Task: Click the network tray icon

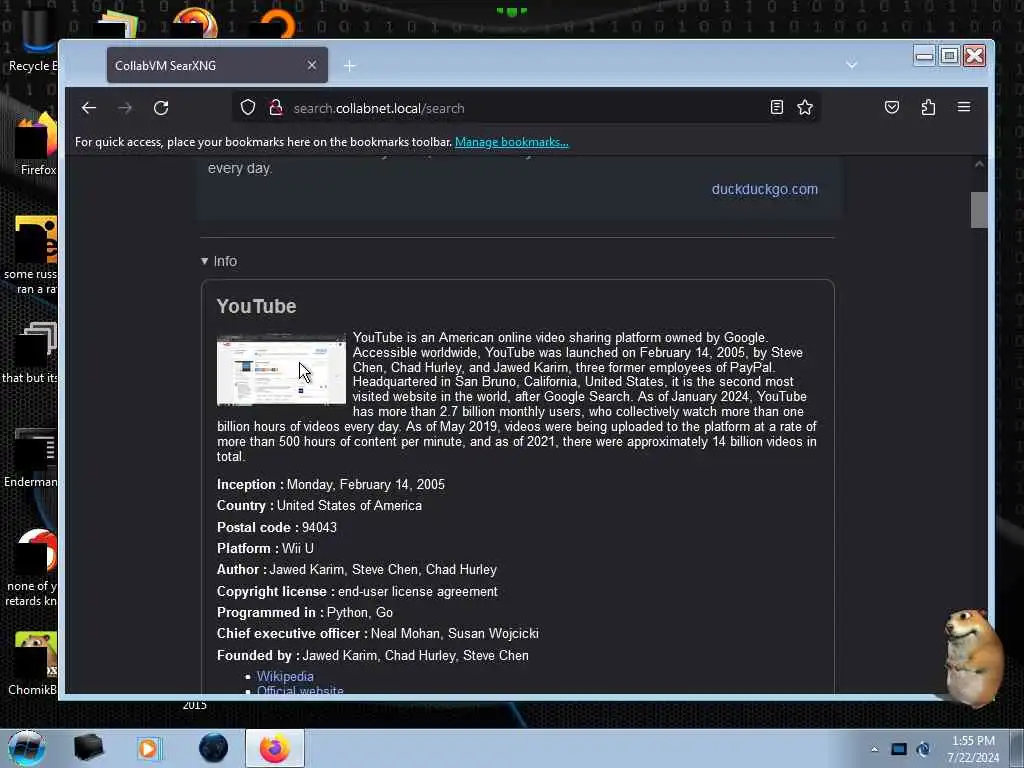Action: pyautogui.click(x=923, y=749)
